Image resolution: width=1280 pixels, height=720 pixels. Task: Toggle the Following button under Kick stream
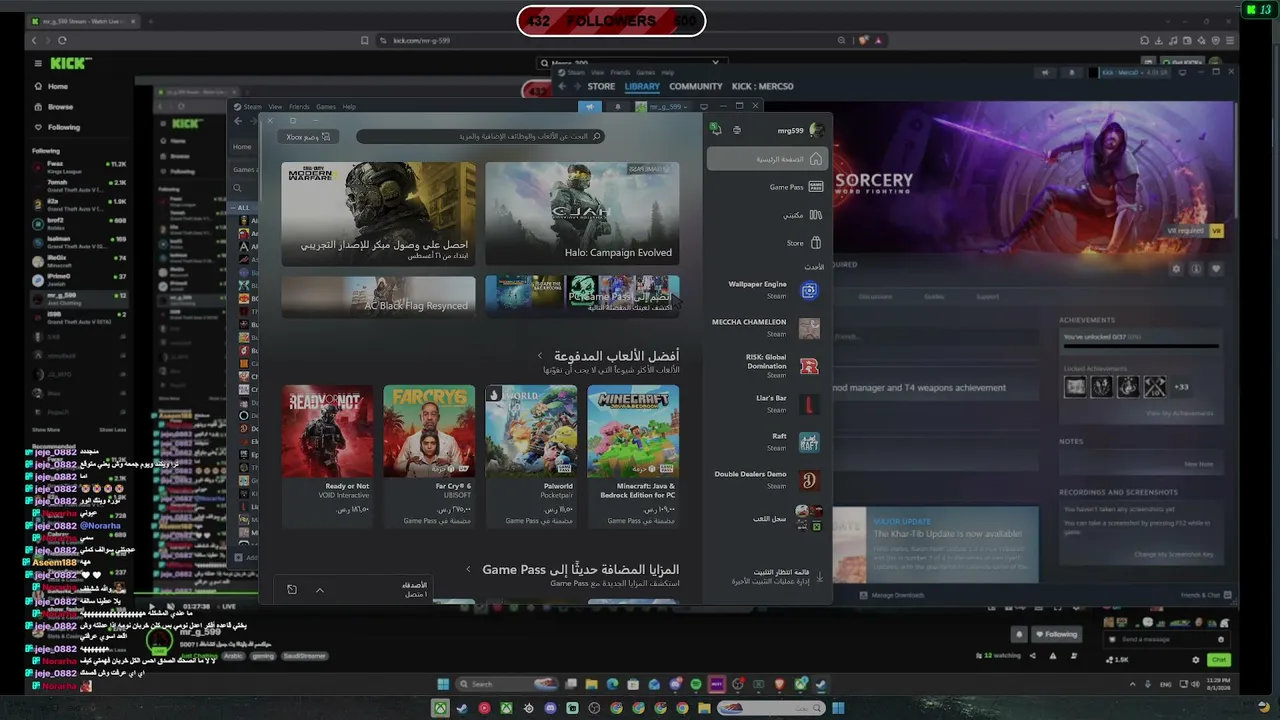click(1056, 634)
